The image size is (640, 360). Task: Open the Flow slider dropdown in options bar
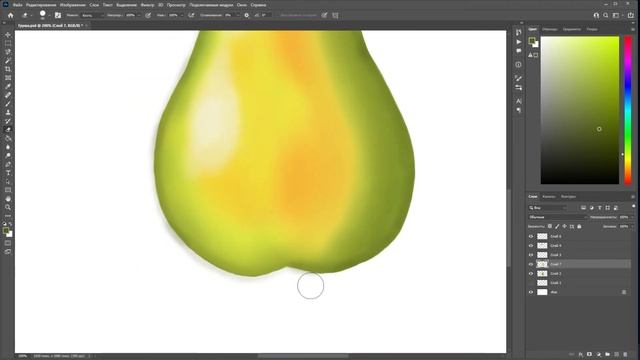pos(182,15)
